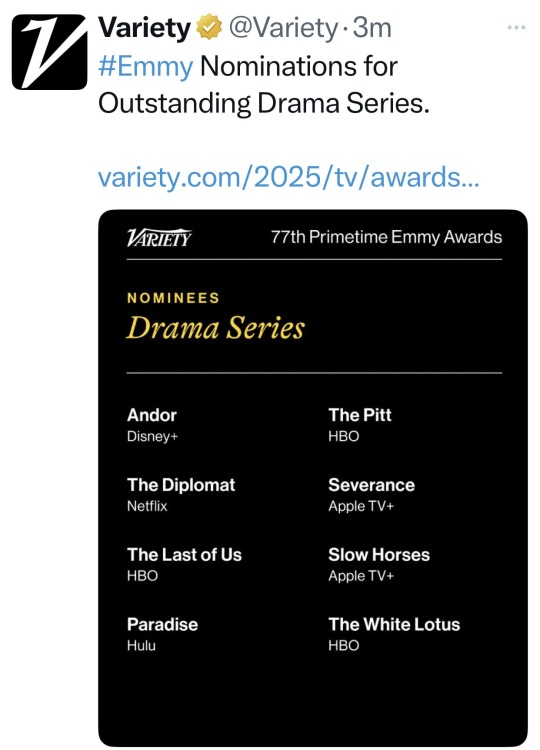Open Variety's profile avatar
Viewport: 540px width, 750px height.
click(x=50, y=52)
